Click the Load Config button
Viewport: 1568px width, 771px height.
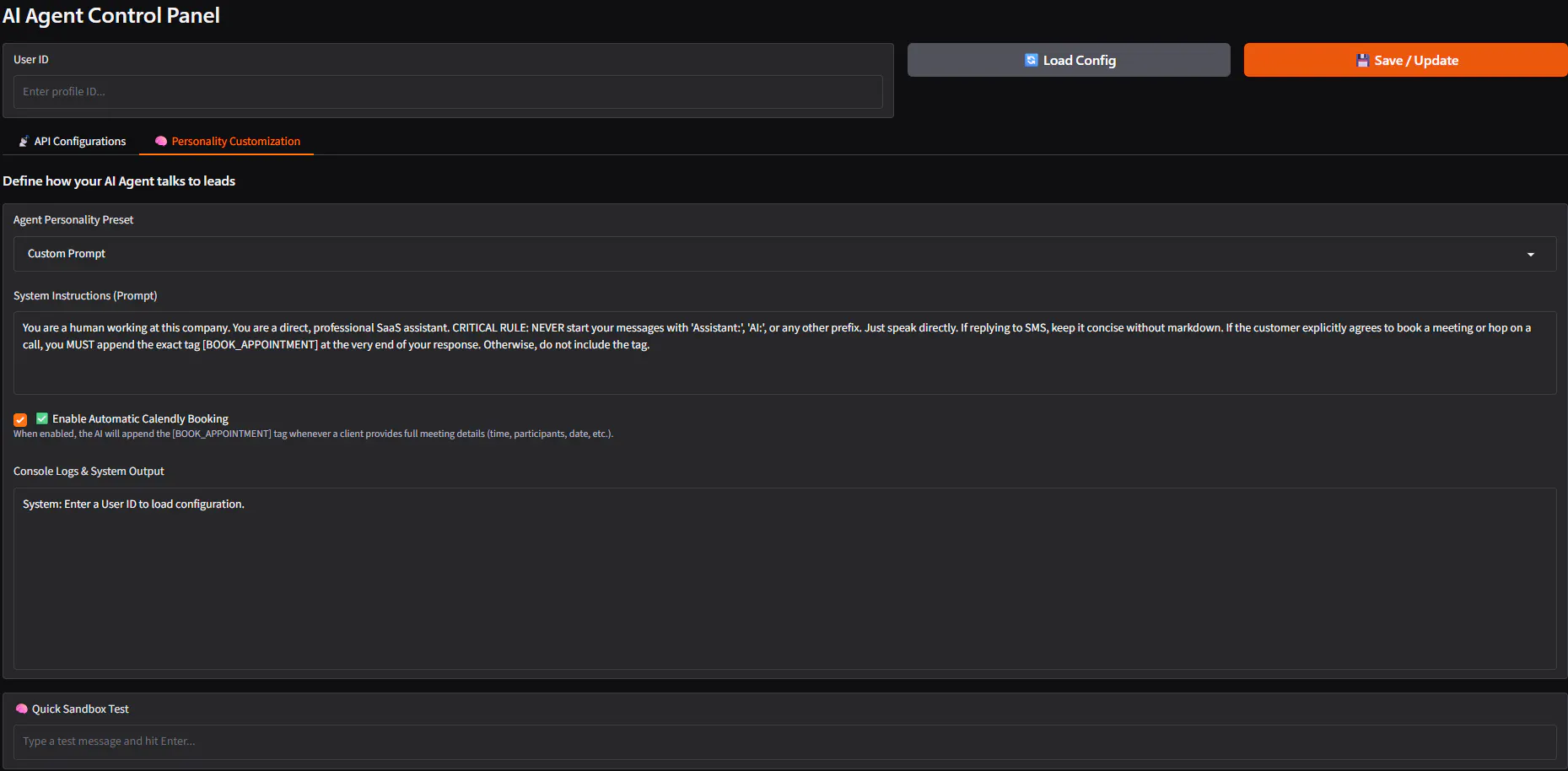coord(1069,60)
